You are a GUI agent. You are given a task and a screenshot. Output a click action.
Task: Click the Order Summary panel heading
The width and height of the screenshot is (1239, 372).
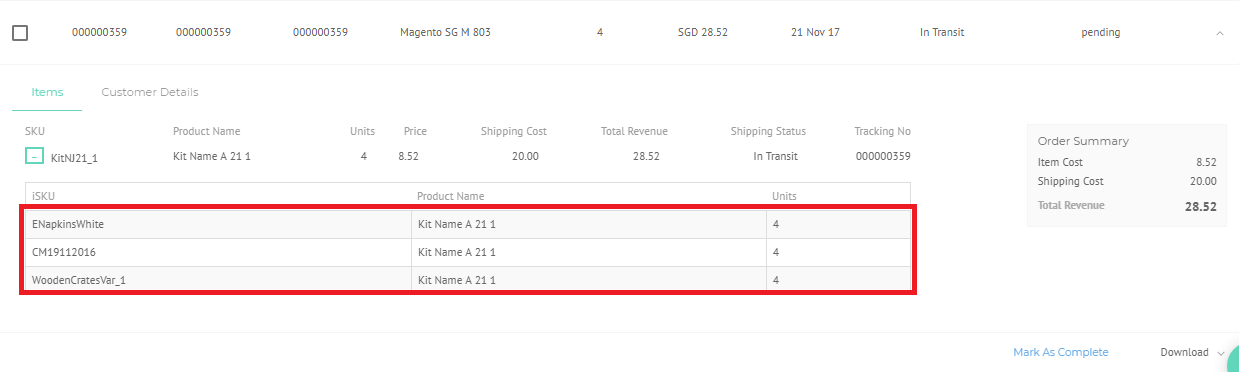coord(1083,141)
